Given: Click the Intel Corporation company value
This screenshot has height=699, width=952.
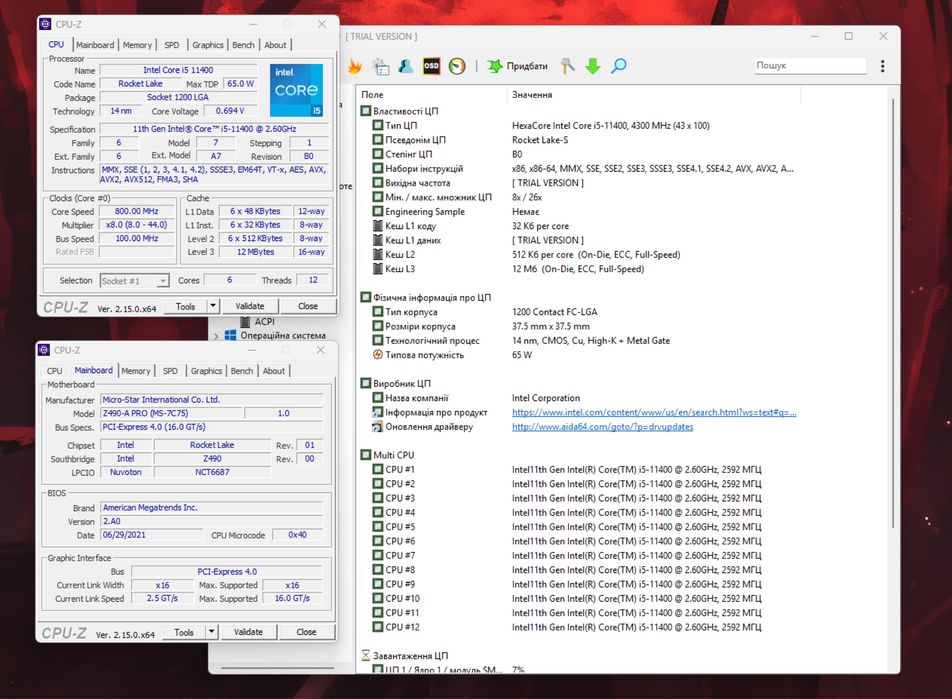Looking at the screenshot, I should [x=546, y=398].
